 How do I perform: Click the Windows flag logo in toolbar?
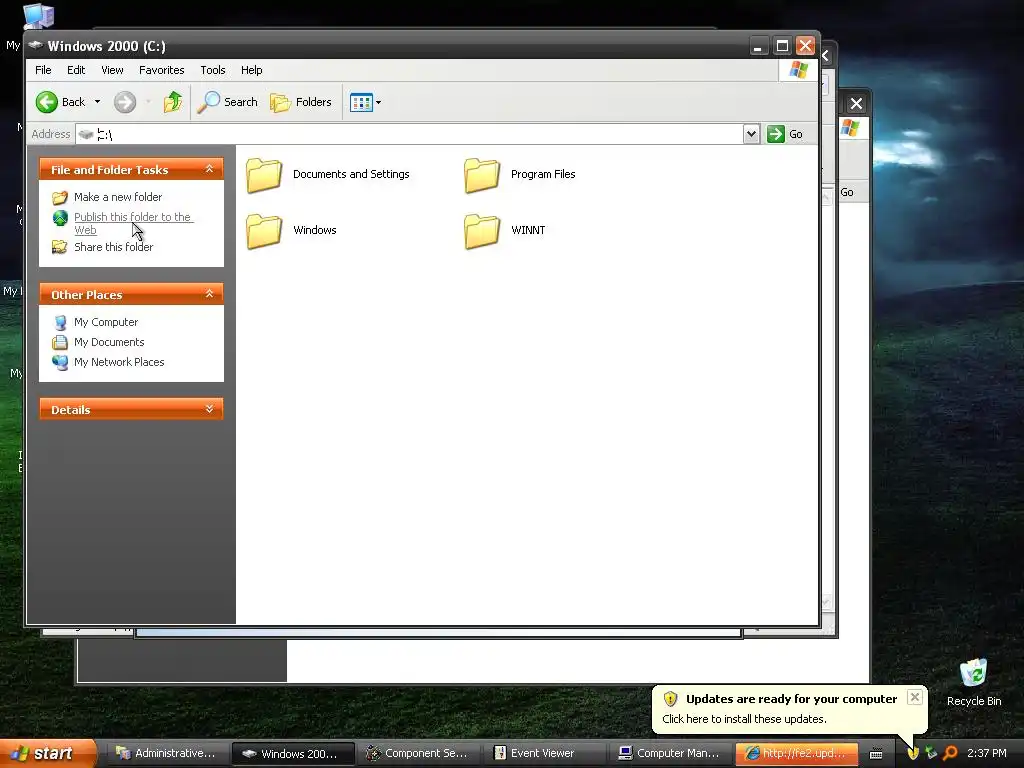click(798, 70)
